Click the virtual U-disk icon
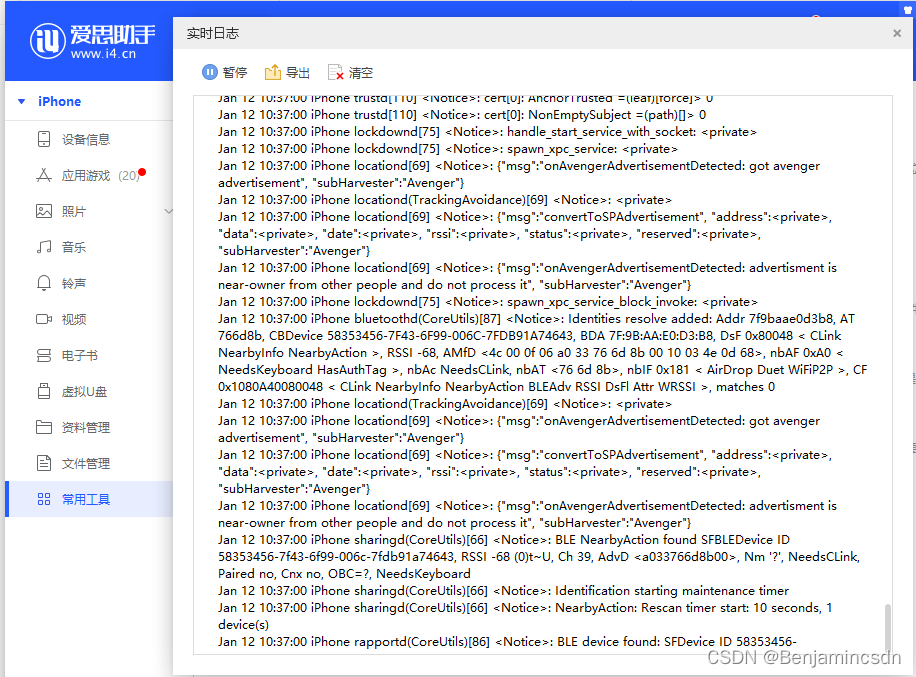 coord(44,391)
